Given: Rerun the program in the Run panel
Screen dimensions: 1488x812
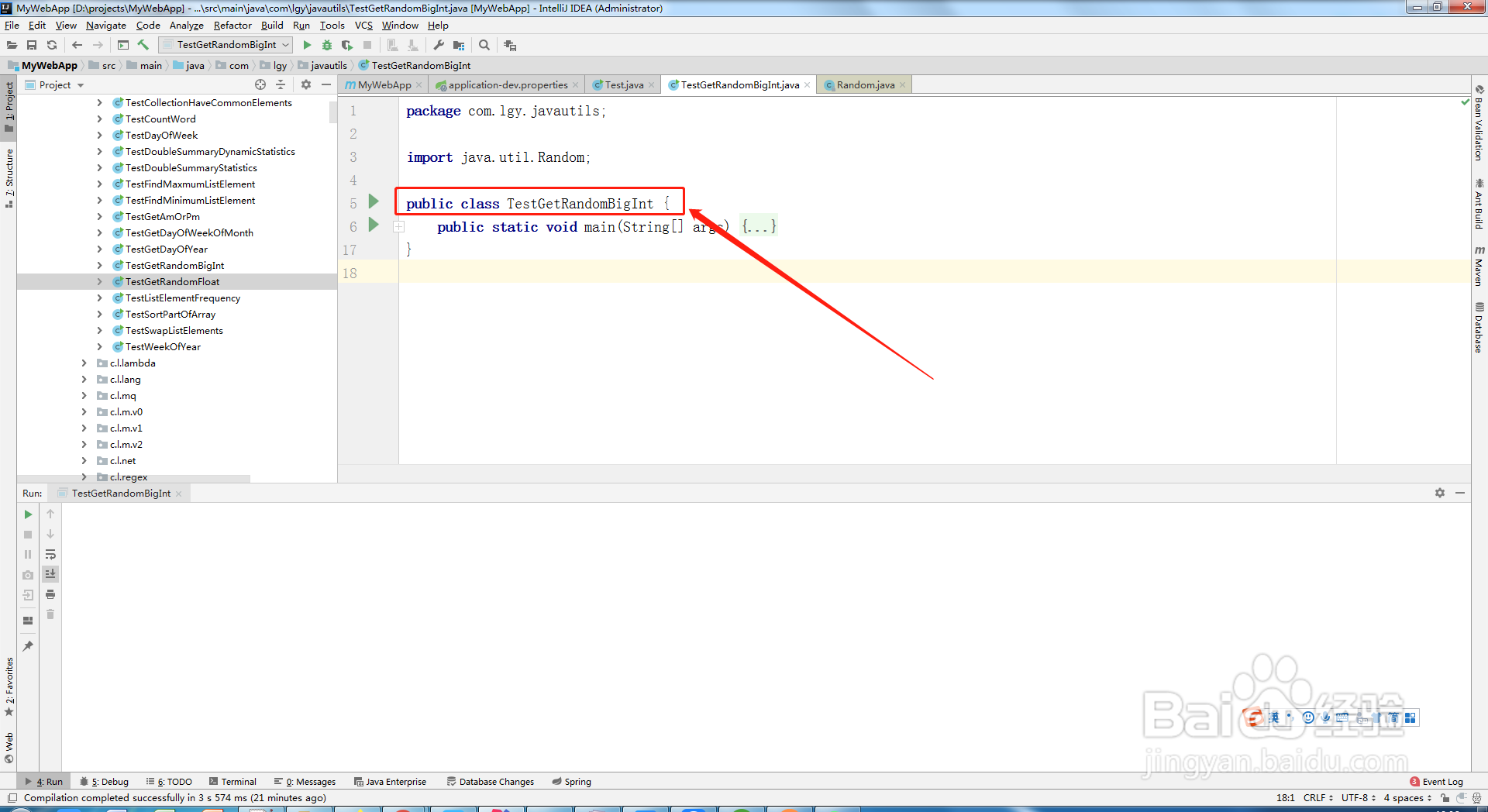Looking at the screenshot, I should point(28,514).
